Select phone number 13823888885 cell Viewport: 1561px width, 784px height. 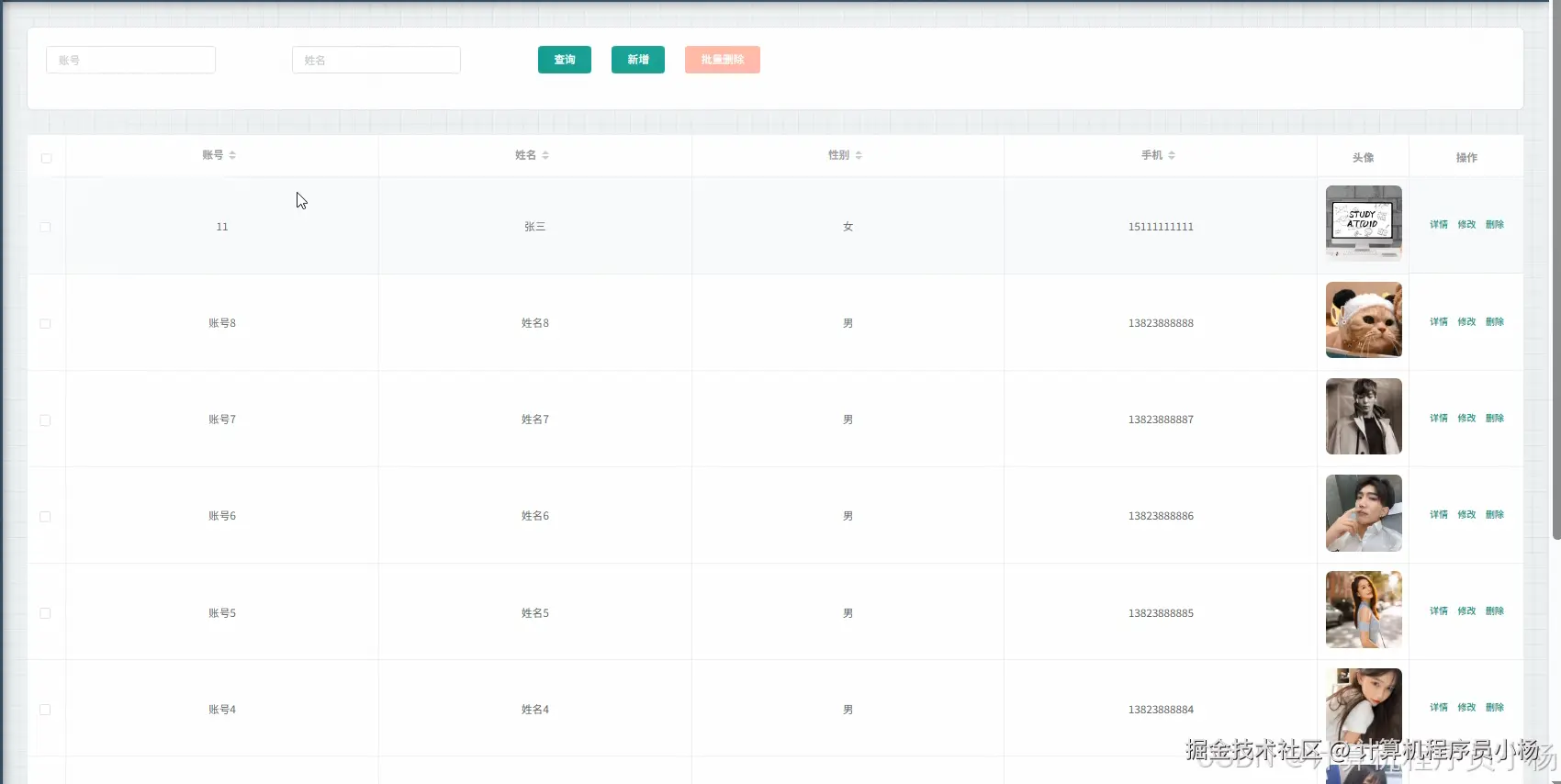1161,613
